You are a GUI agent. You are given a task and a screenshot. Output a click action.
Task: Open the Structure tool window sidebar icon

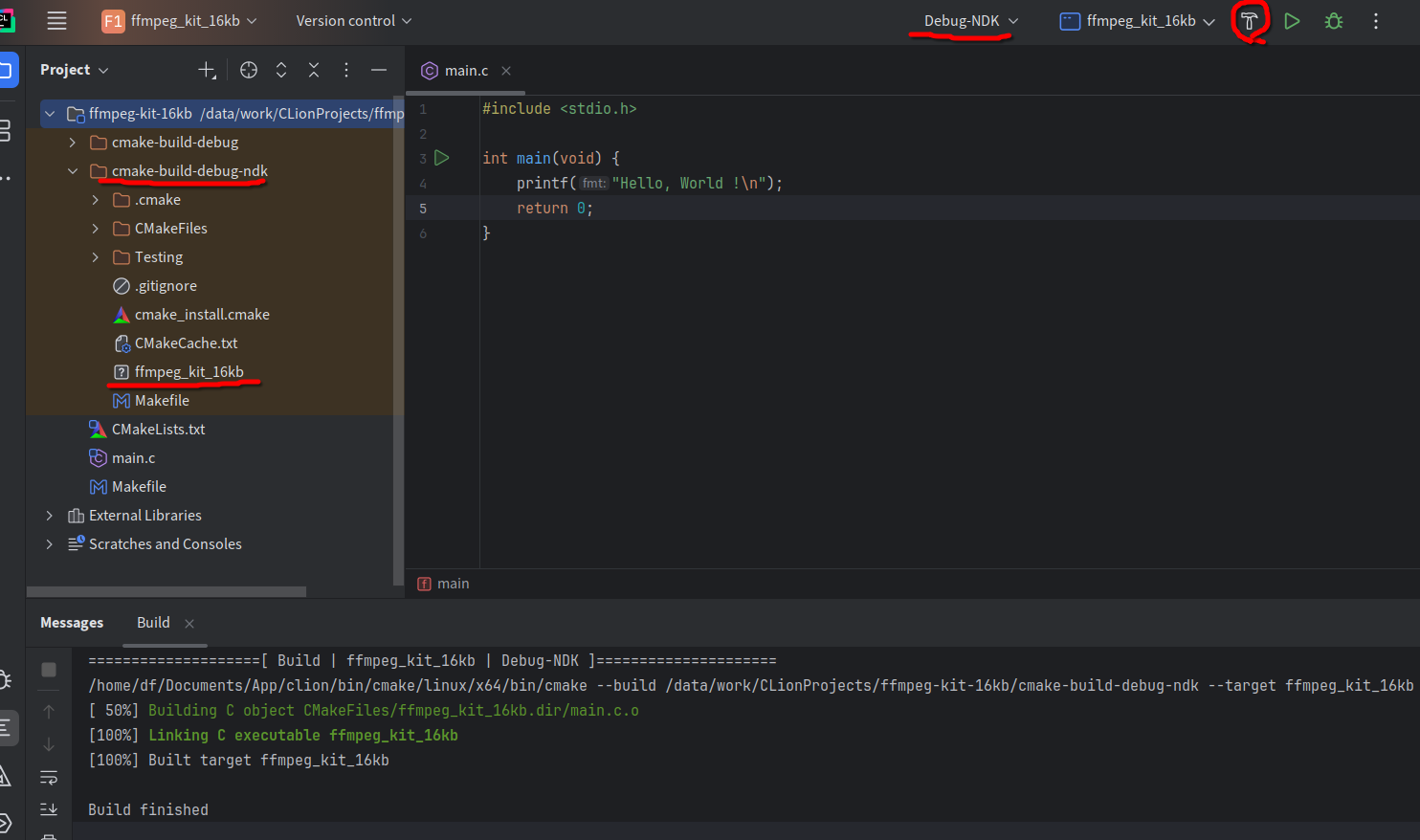click(x=5, y=131)
